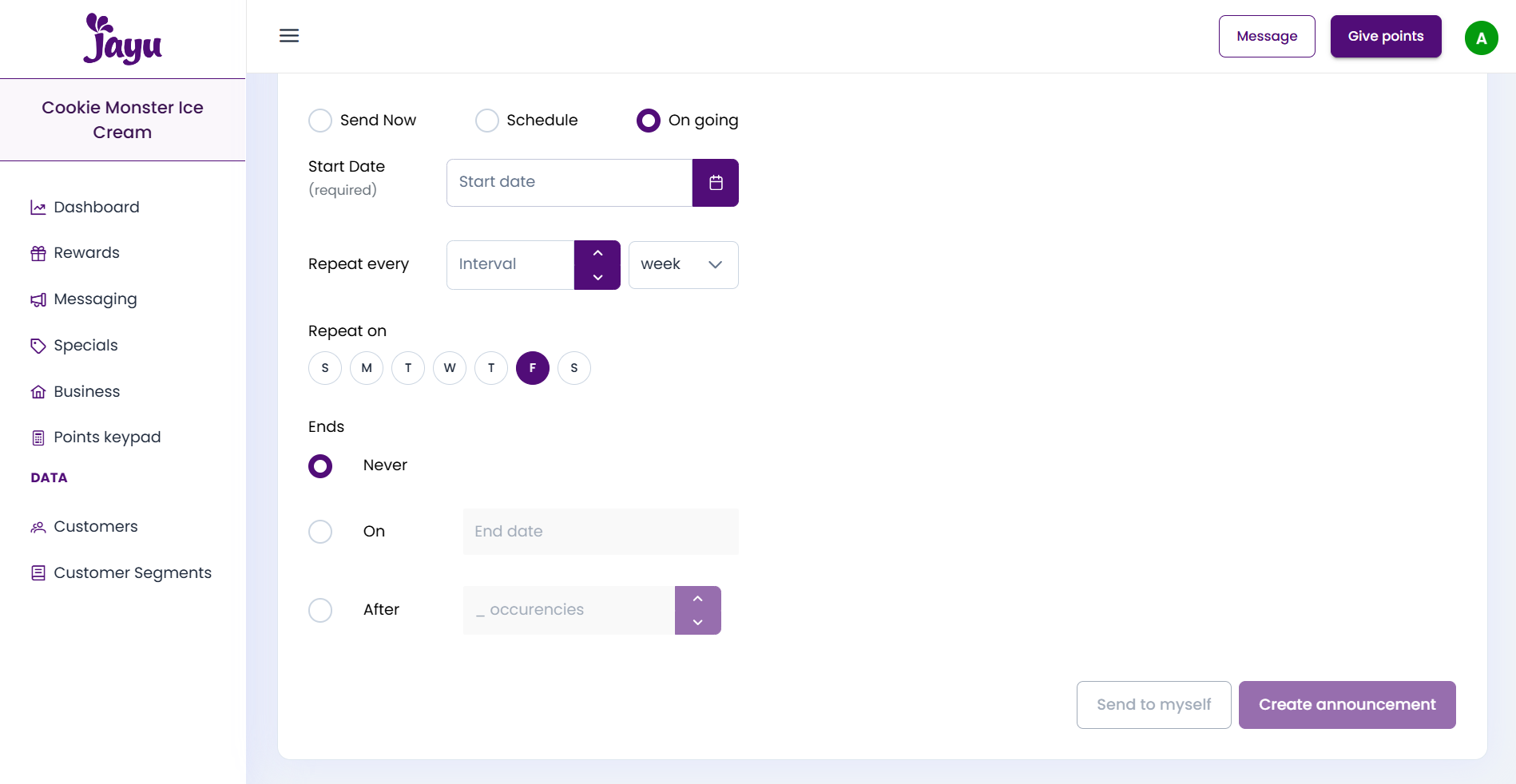Click into the Start date input field

[569, 183]
